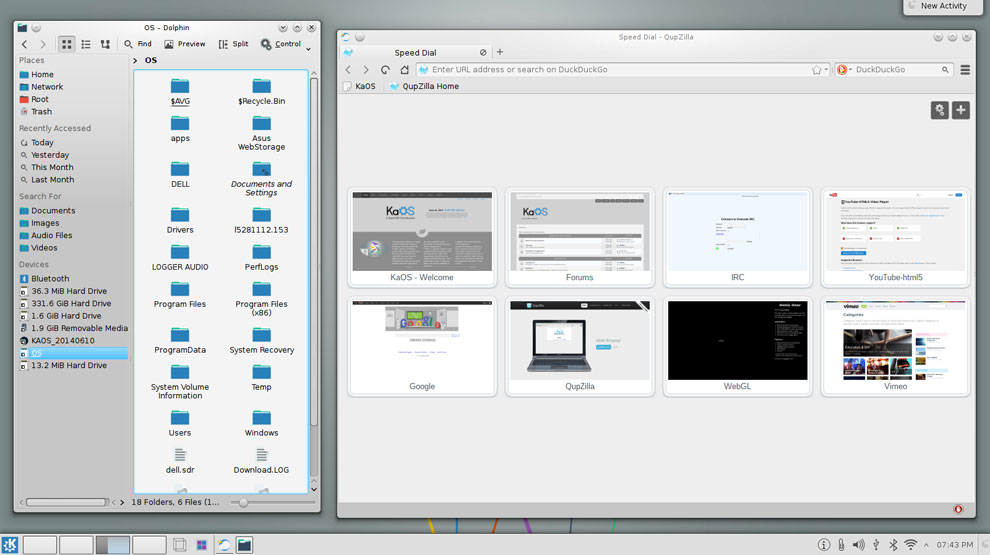Click search magnifier in QupZilla
The height and width of the screenshot is (555, 990).
(945, 70)
